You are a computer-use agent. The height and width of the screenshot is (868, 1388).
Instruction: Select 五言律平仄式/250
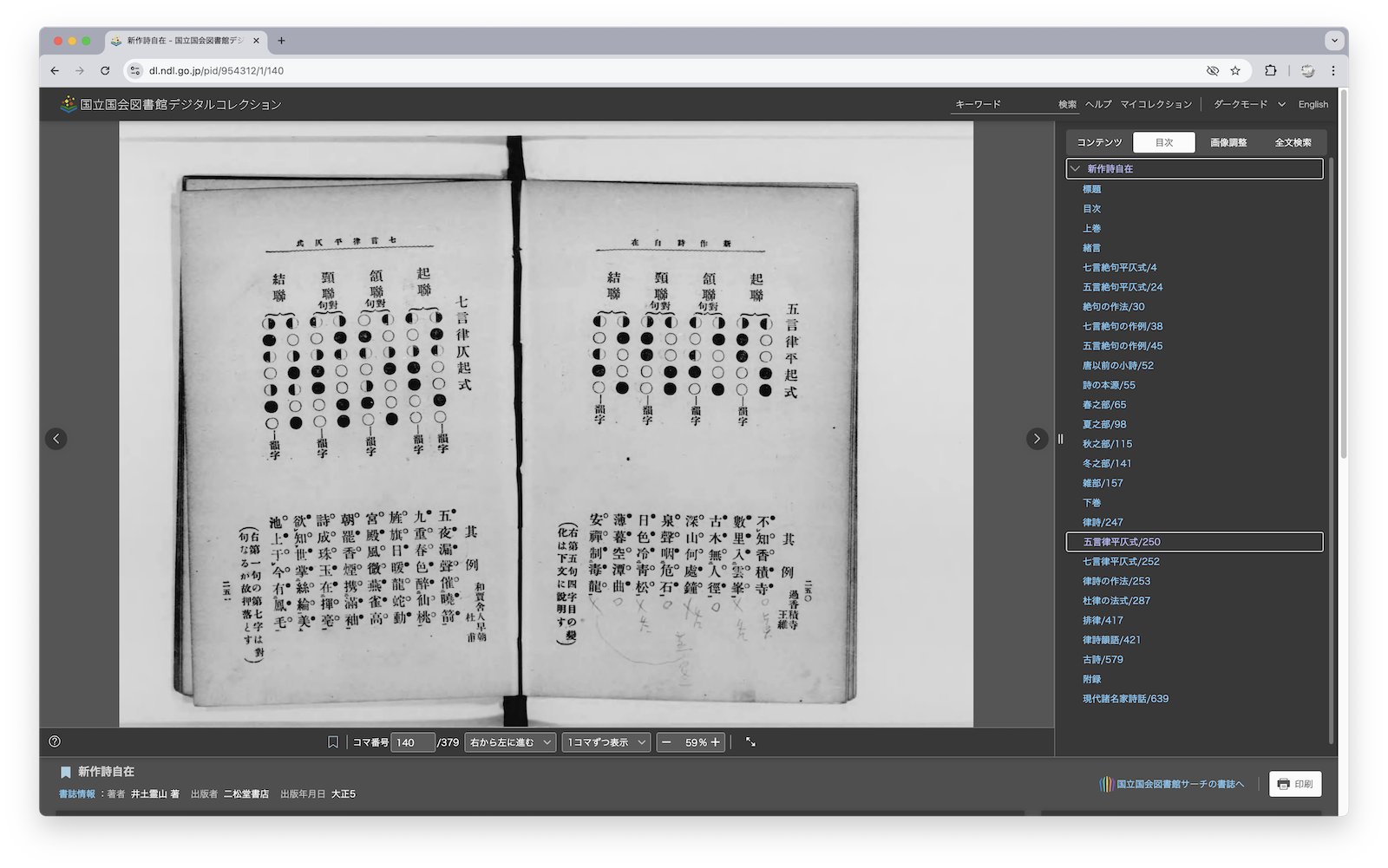click(x=1195, y=542)
